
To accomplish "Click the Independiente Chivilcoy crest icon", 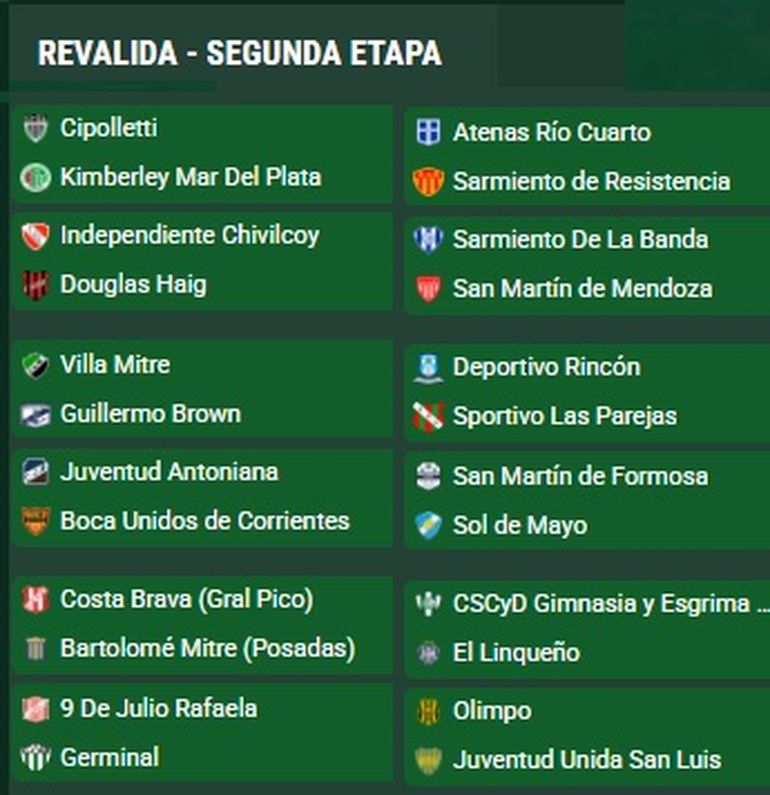I will [35, 236].
